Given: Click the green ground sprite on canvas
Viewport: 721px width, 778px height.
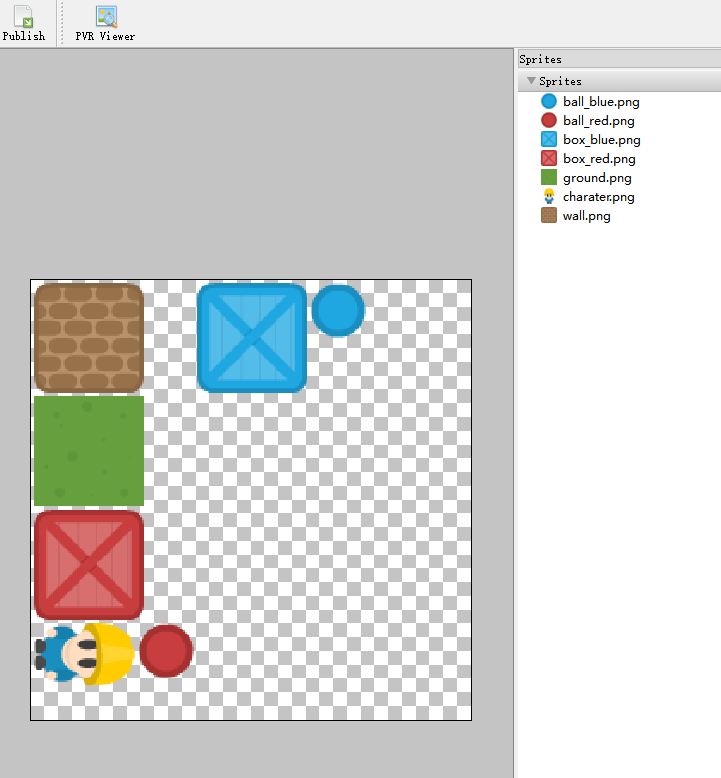Looking at the screenshot, I should 89,451.
